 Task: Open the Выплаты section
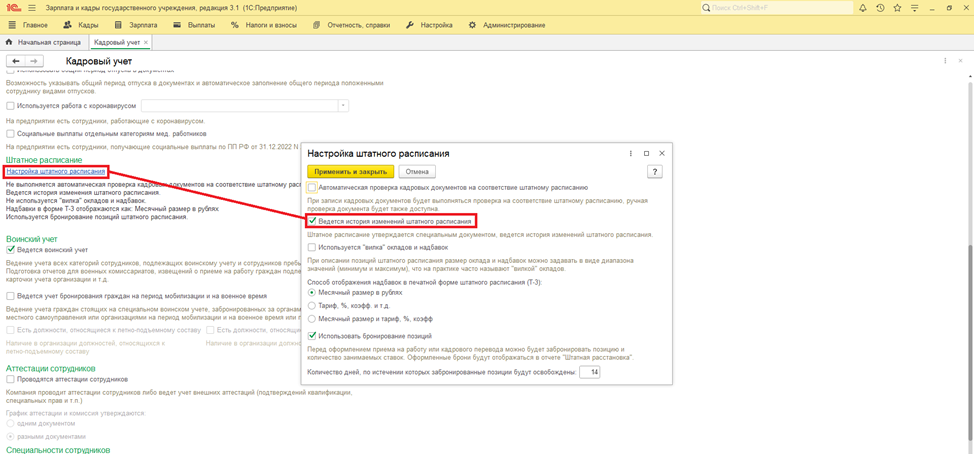pos(194,25)
